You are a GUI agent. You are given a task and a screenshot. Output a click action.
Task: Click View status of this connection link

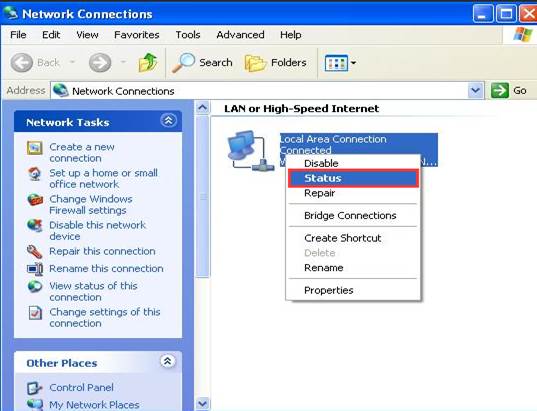pos(93,291)
